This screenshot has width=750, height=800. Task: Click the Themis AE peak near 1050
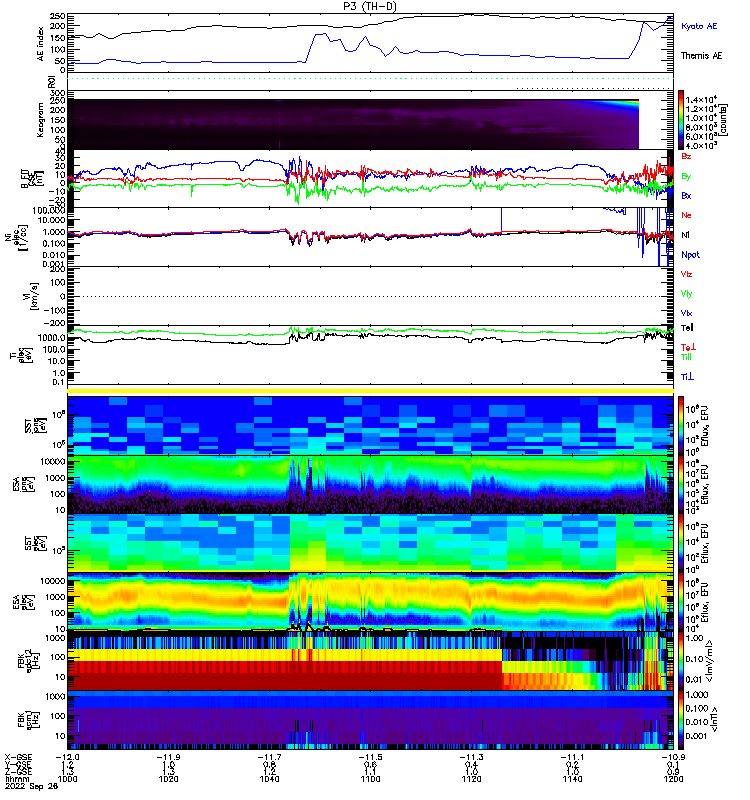(x=320, y=34)
